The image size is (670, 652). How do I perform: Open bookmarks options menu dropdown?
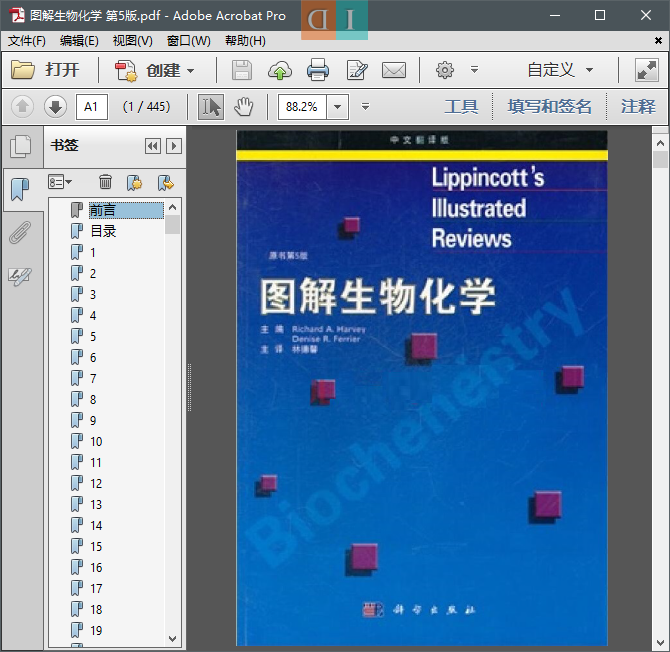pyautogui.click(x=60, y=182)
